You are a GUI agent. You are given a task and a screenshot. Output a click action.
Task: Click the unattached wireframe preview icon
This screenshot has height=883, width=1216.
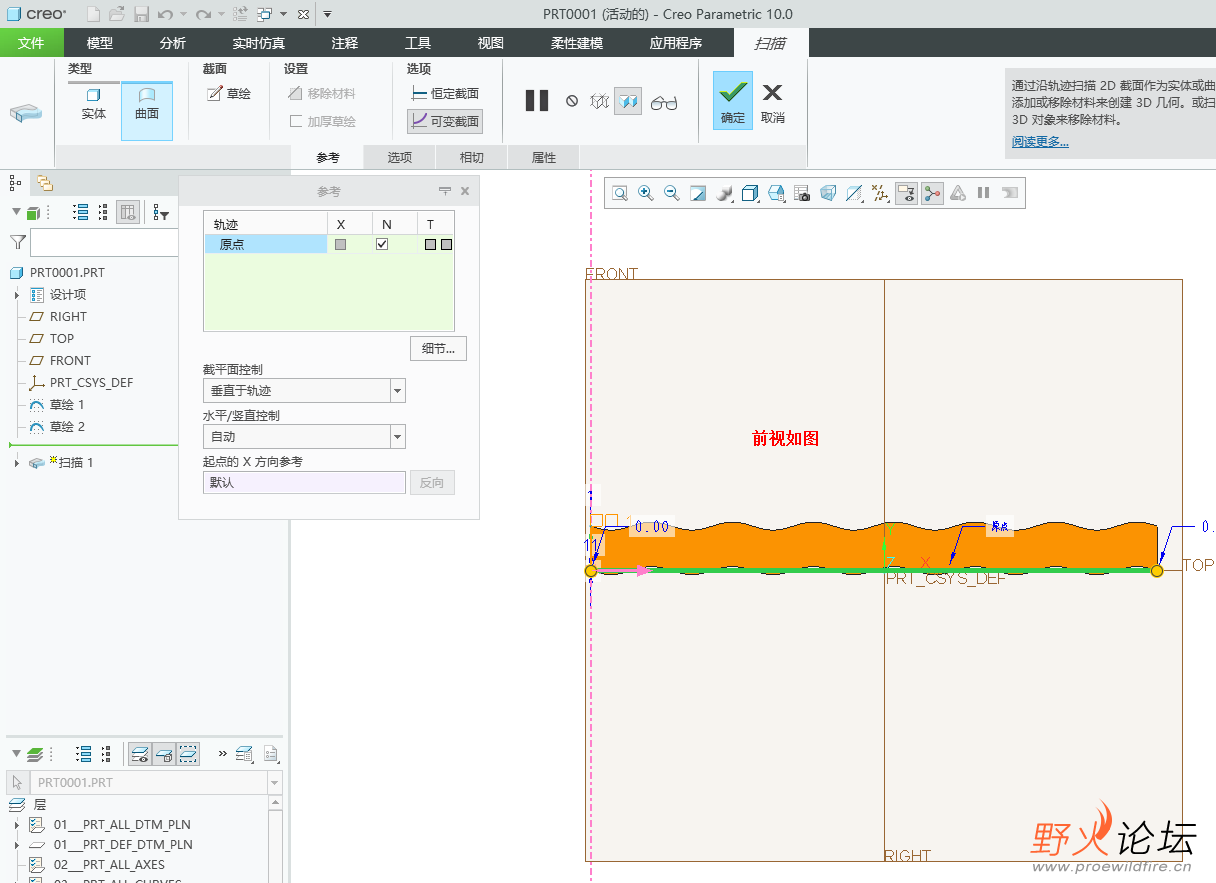[x=599, y=101]
